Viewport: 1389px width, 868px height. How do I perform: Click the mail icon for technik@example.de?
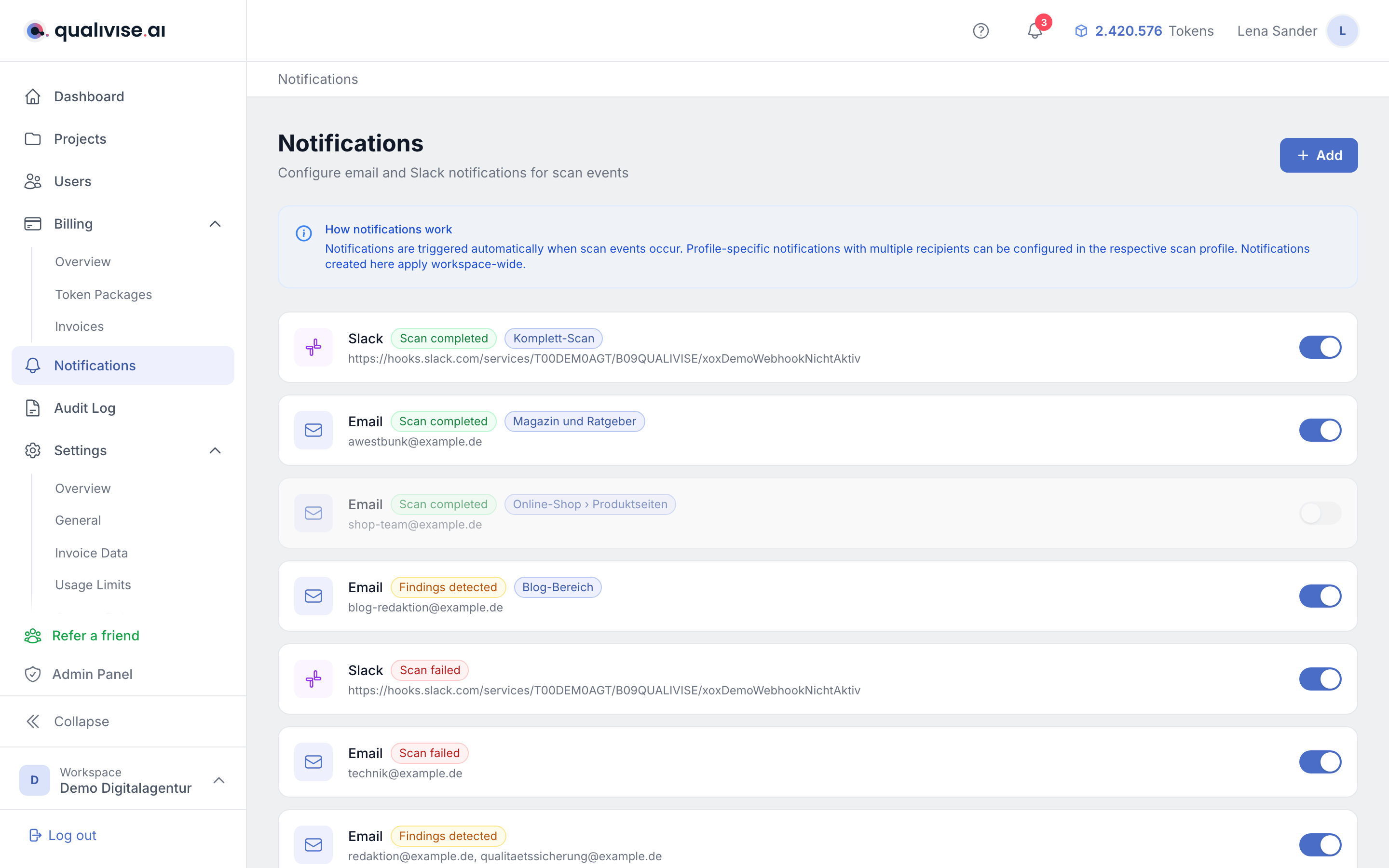point(313,762)
